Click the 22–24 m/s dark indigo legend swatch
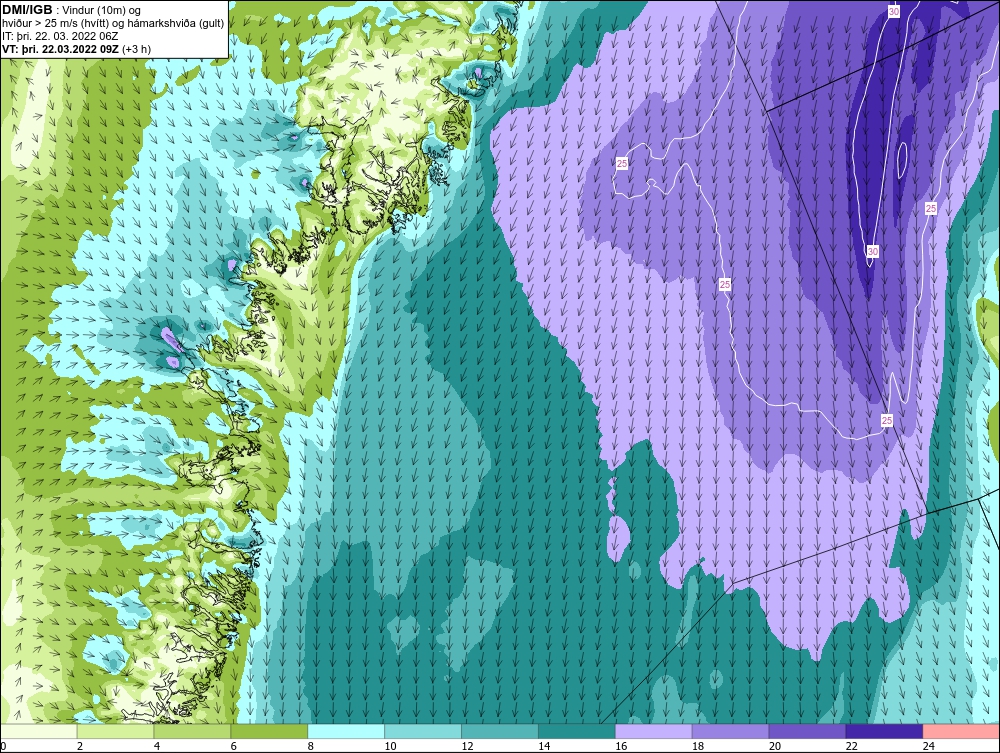1000x753 pixels. (x=884, y=731)
